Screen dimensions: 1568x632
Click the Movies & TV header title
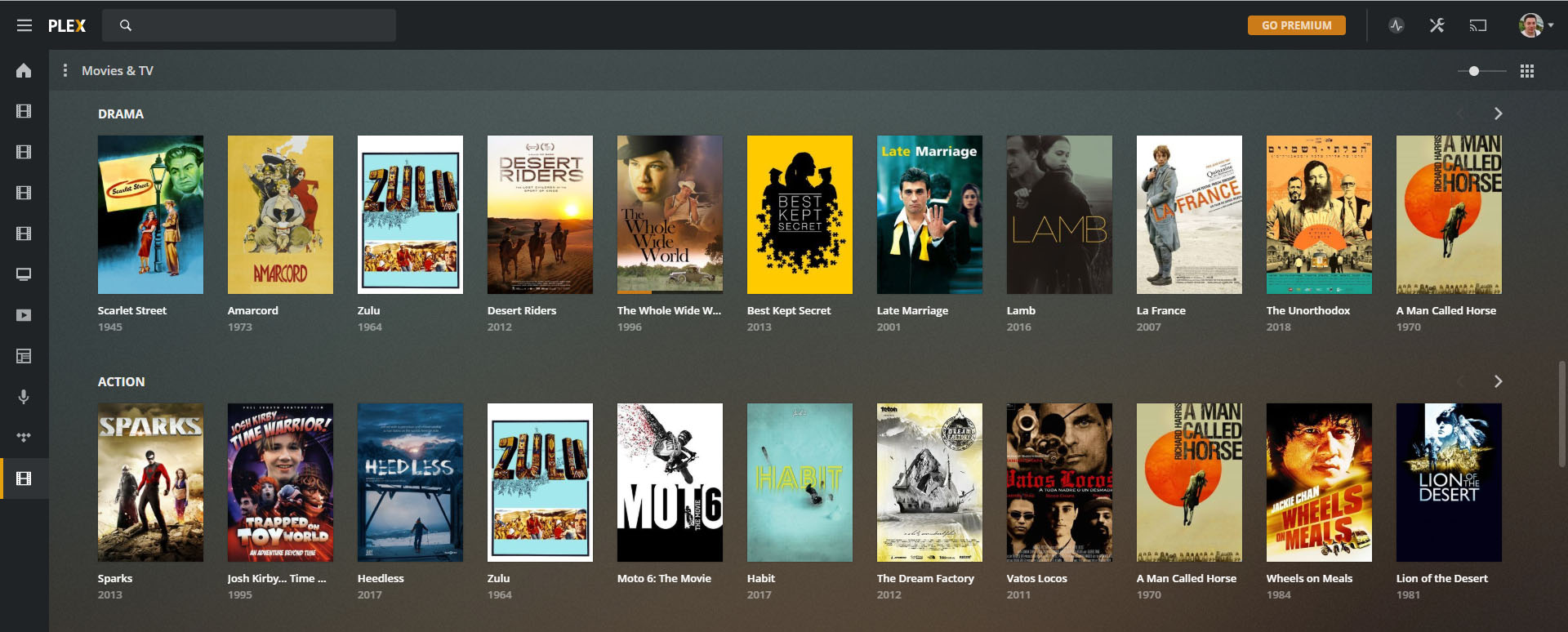pyautogui.click(x=118, y=71)
